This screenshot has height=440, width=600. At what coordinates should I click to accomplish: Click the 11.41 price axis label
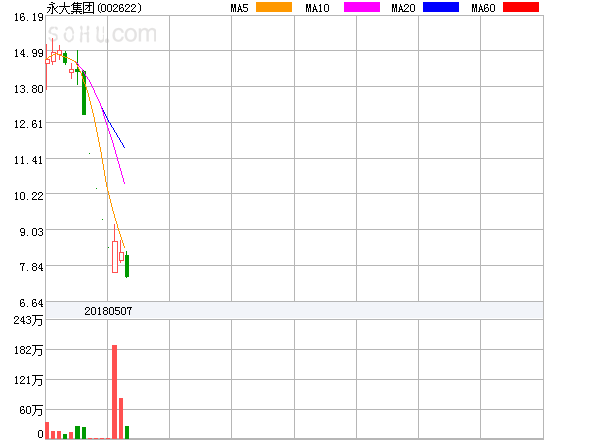(x=29, y=160)
